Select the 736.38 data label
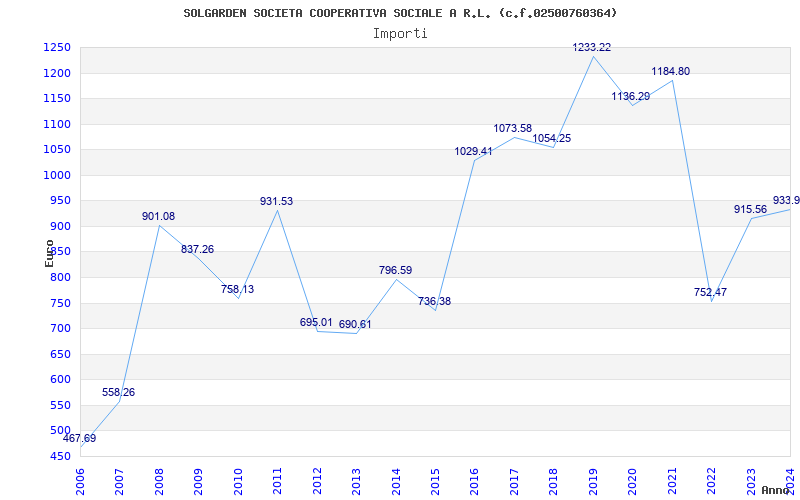 [434, 301]
